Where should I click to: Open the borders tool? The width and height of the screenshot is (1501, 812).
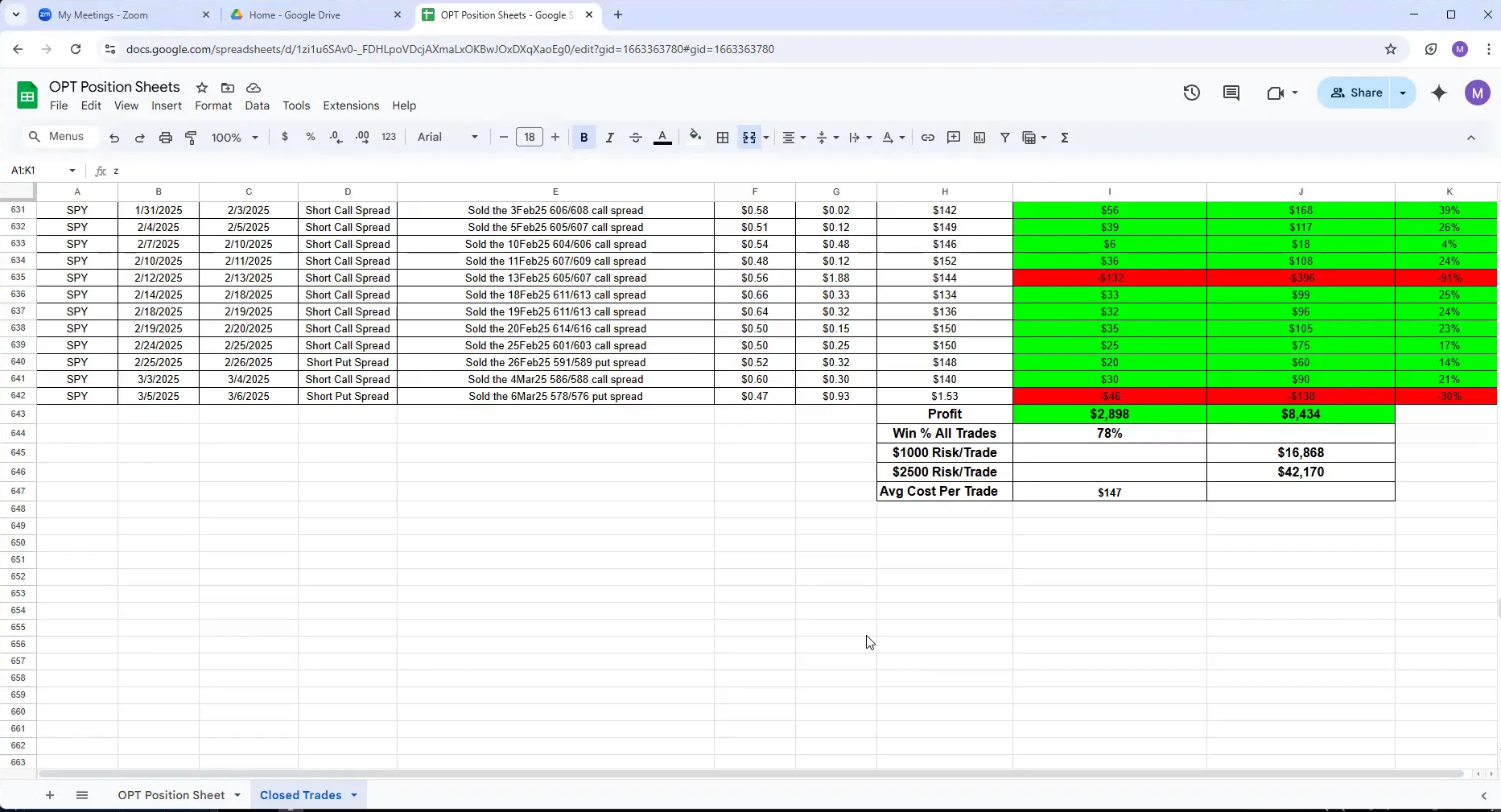[723, 138]
